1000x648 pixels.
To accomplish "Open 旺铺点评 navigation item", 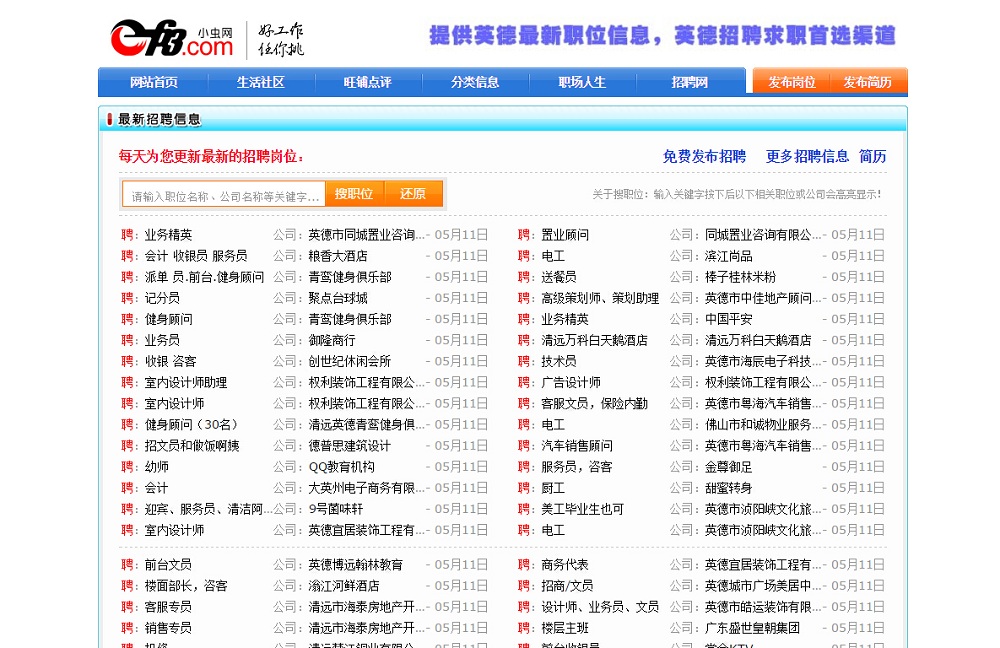I will click(x=368, y=82).
